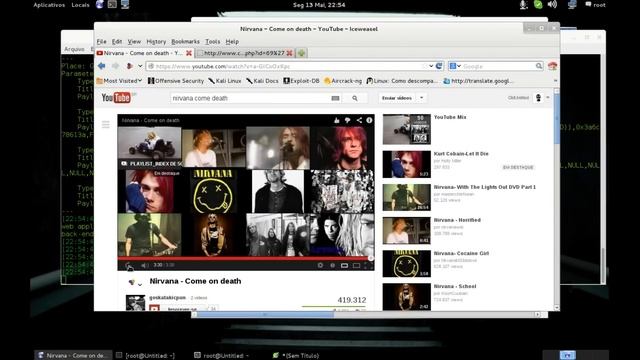Click the YouTube search magnifier button

pyautogui.click(x=355, y=98)
